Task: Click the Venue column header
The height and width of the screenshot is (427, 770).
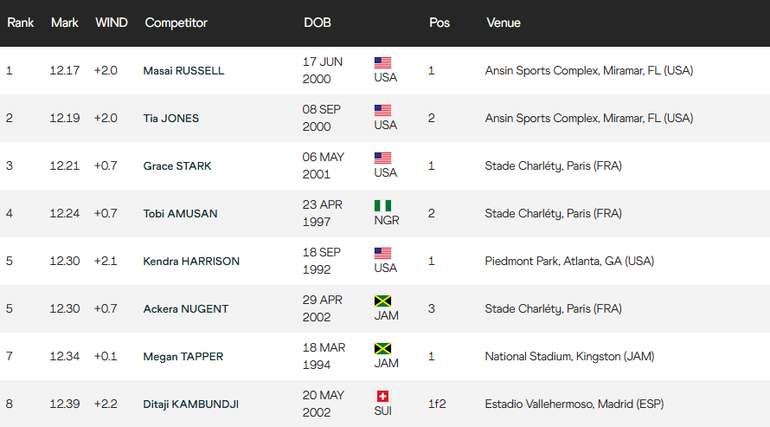Action: click(x=503, y=22)
